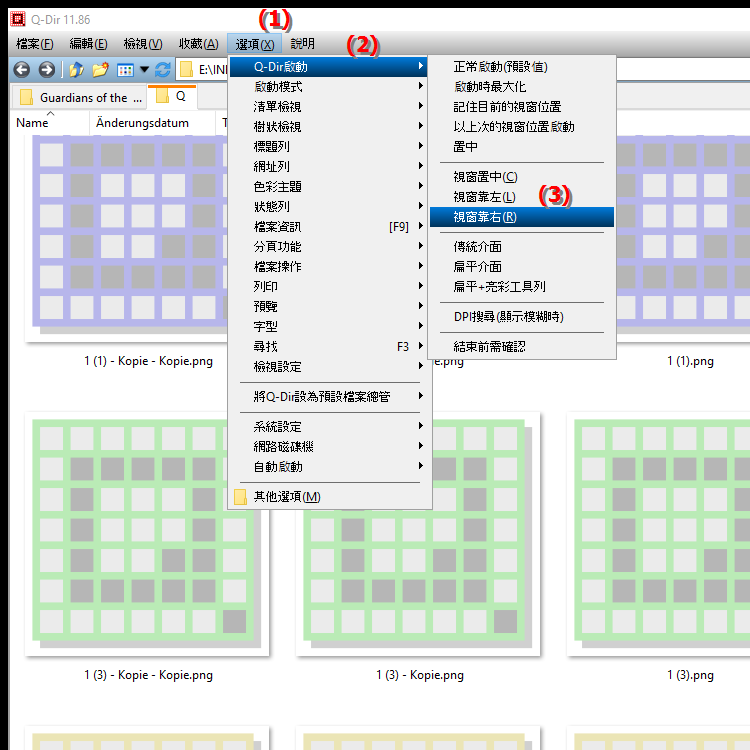Expand the Q-Dir啟動 submenu
750x750 pixels.
pos(329,66)
